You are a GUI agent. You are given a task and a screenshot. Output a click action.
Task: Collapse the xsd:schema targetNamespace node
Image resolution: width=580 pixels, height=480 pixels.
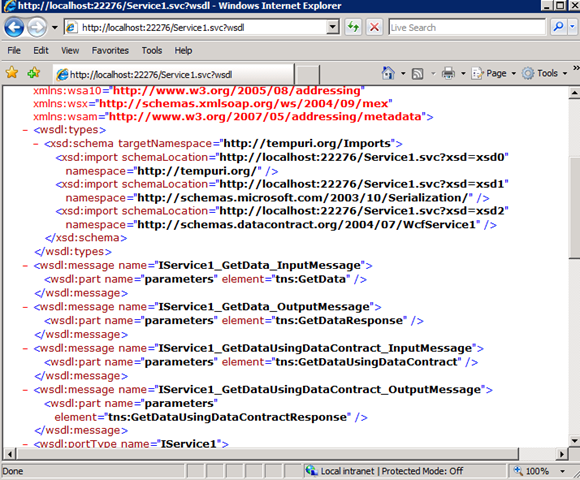[x=36, y=144]
